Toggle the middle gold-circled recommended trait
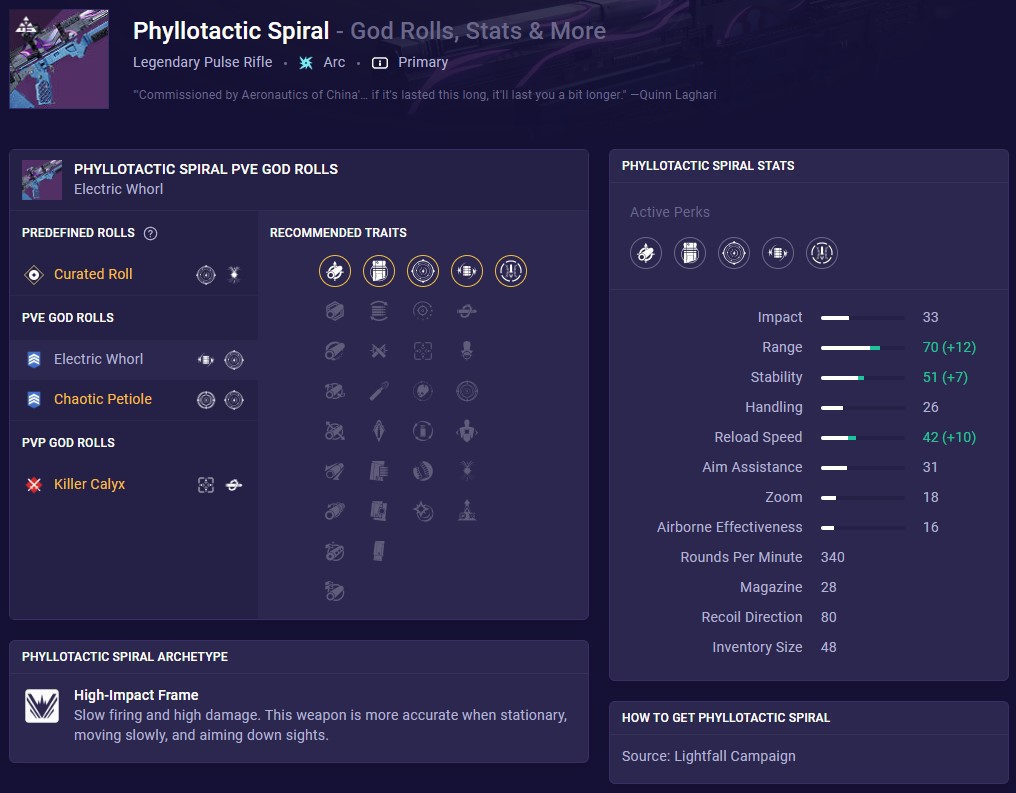The height and width of the screenshot is (793, 1016). (423, 271)
